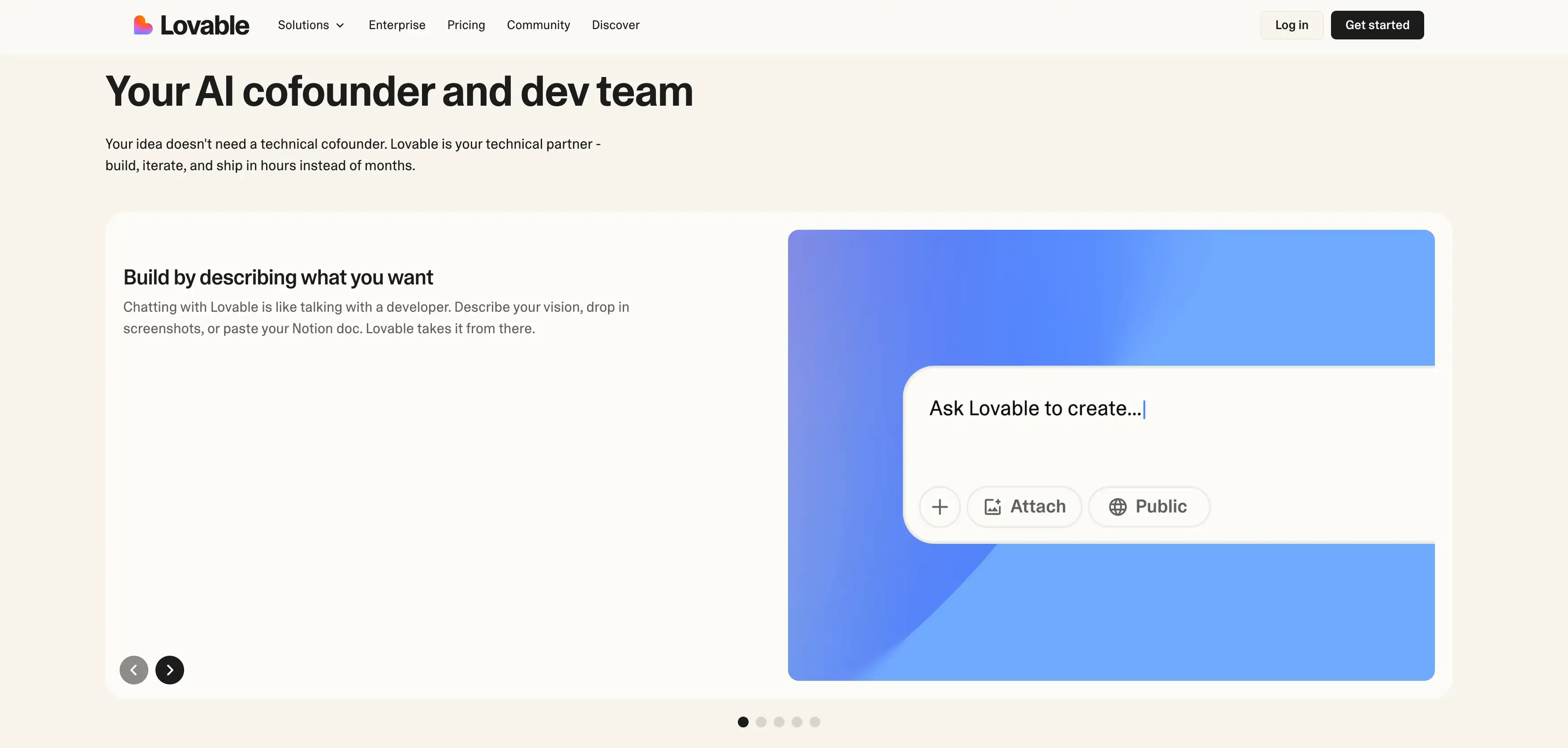The image size is (1568, 748).
Task: Advance the carousel with the next arrow
Action: coord(170,670)
